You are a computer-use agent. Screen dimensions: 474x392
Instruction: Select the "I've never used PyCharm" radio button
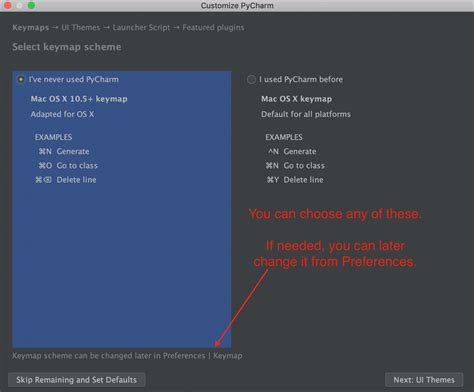click(21, 80)
